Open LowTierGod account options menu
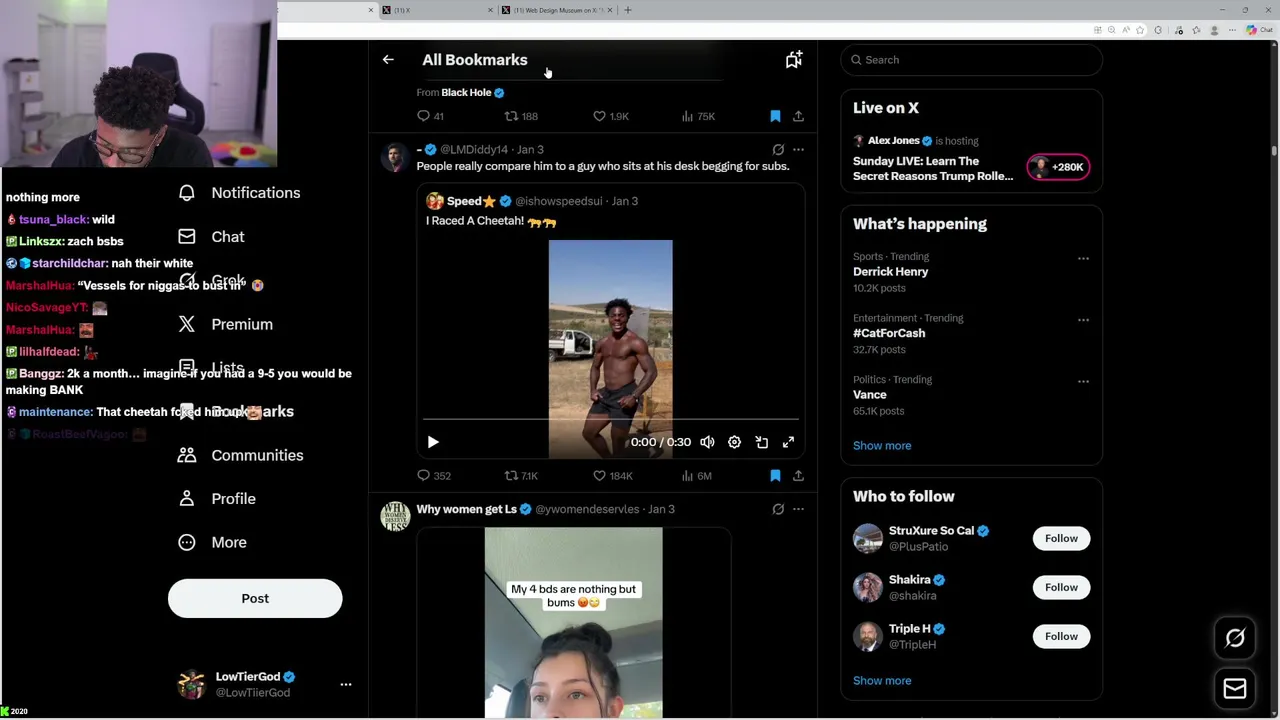1280x720 pixels. [x=346, y=684]
